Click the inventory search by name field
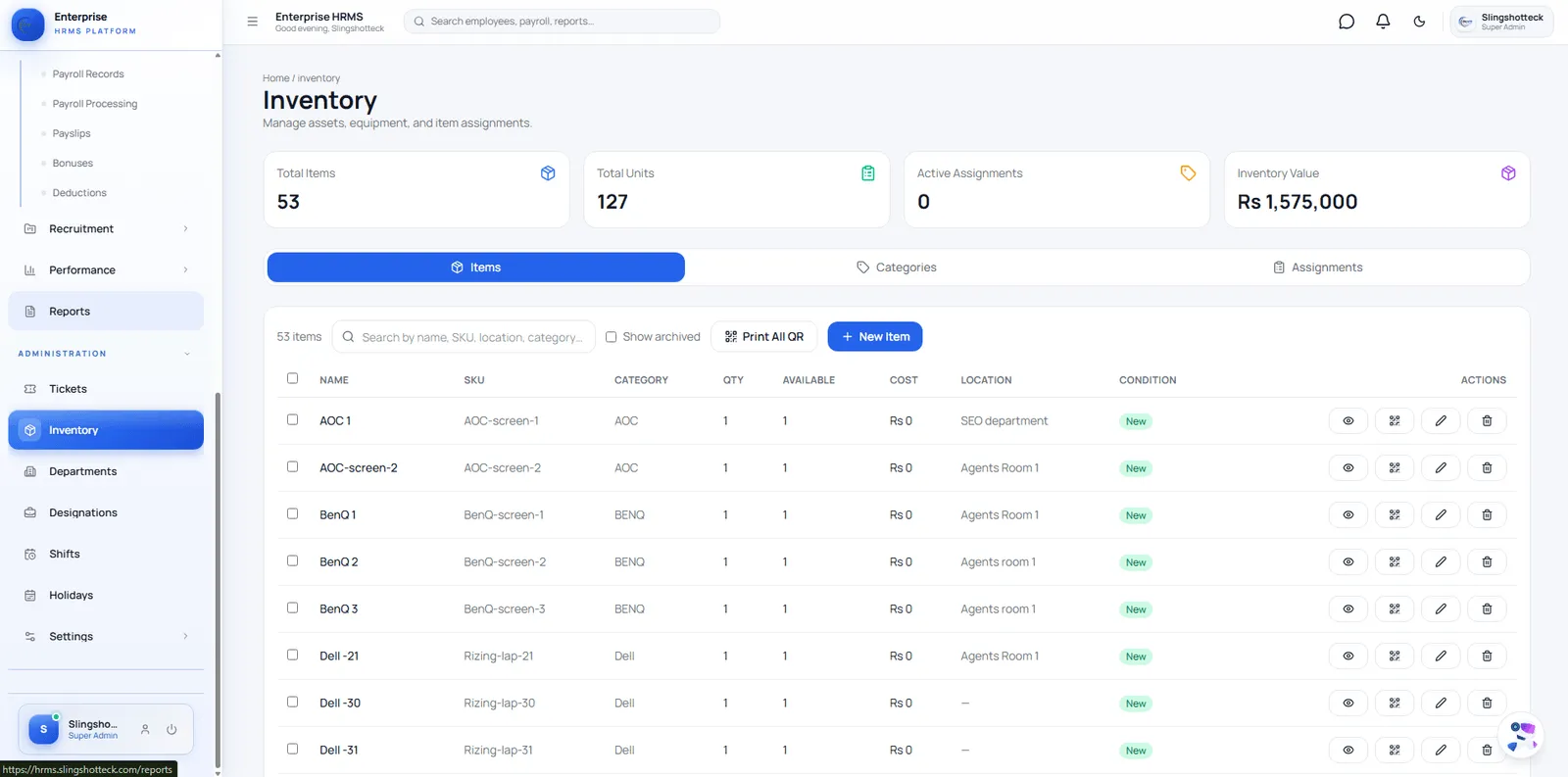Screen dimensions: 1568x777 [x=464, y=337]
